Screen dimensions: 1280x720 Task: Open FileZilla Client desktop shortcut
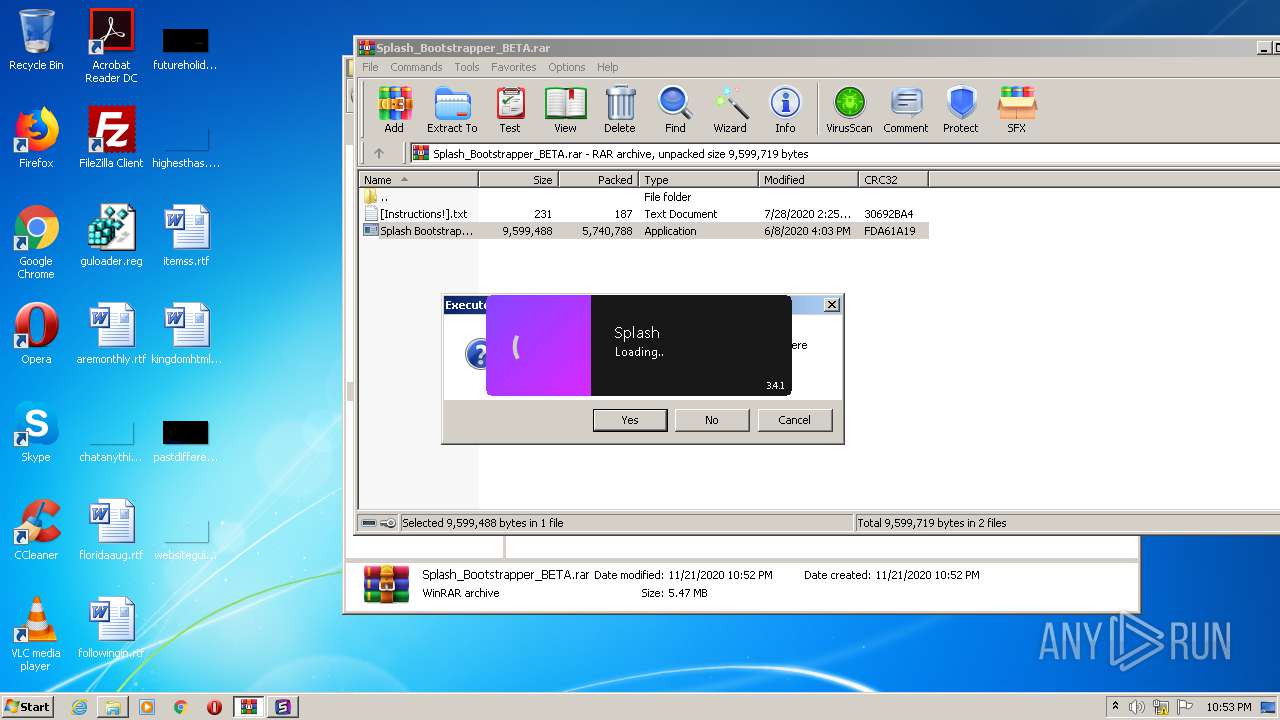click(x=111, y=138)
